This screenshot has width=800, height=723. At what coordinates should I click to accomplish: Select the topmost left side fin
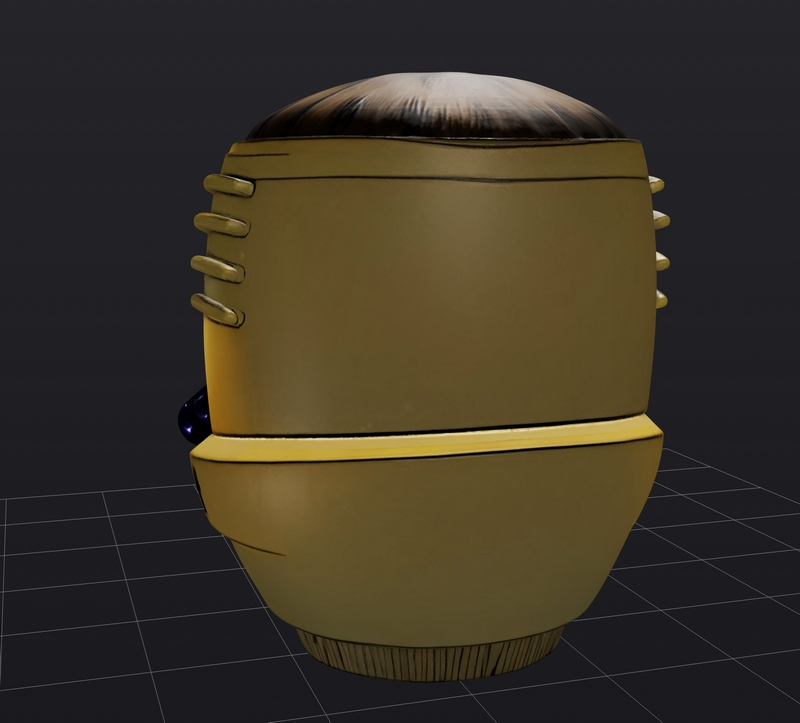[228, 185]
